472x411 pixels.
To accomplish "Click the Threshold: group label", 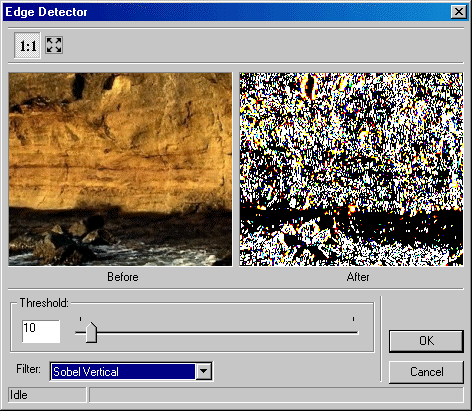I will tap(44, 303).
